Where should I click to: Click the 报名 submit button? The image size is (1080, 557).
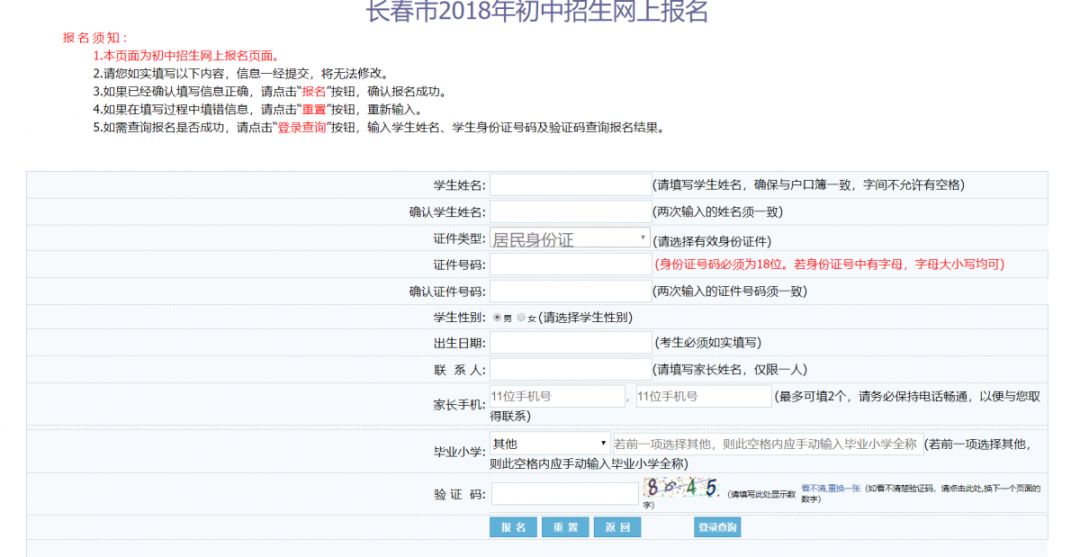[x=513, y=527]
